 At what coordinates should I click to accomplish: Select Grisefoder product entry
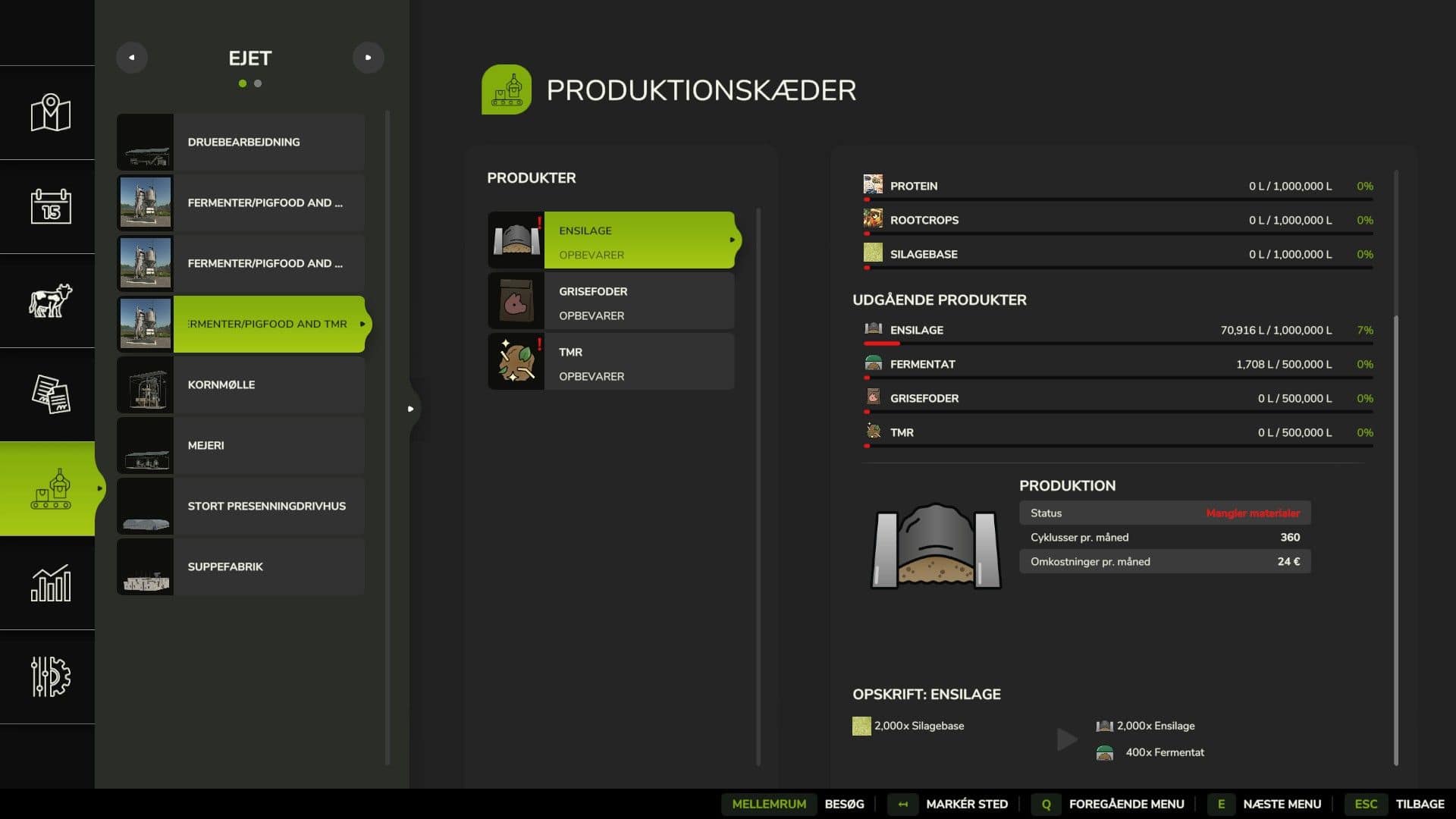(x=611, y=301)
